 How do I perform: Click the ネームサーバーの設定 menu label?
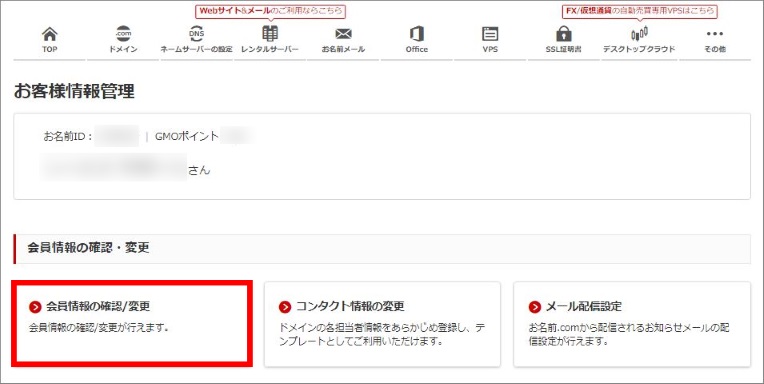196,49
